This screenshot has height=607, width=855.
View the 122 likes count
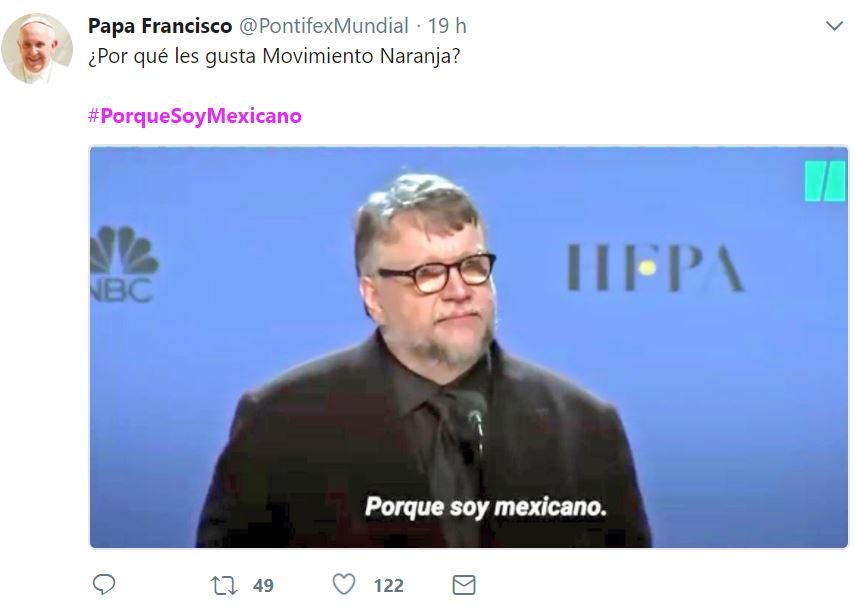(x=388, y=585)
